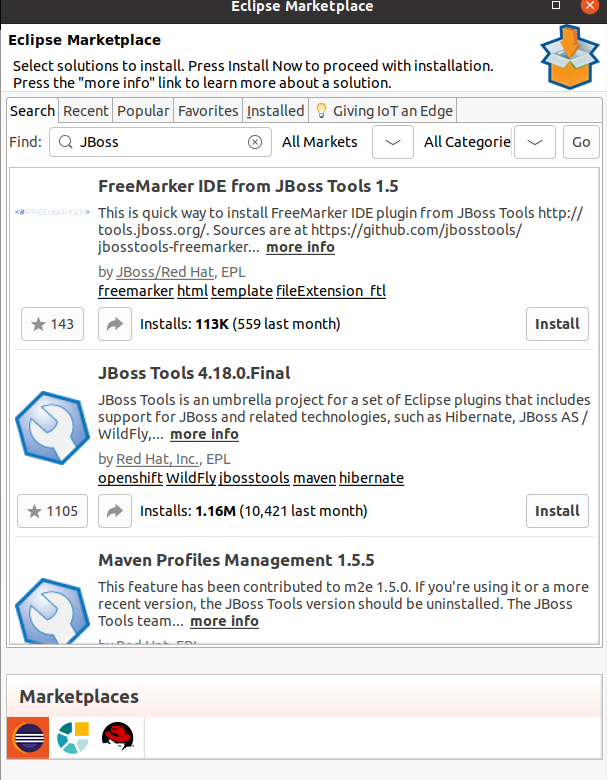Open the Eclipse Marketplace catalog icon
The height and width of the screenshot is (780, 607).
[x=27, y=738]
